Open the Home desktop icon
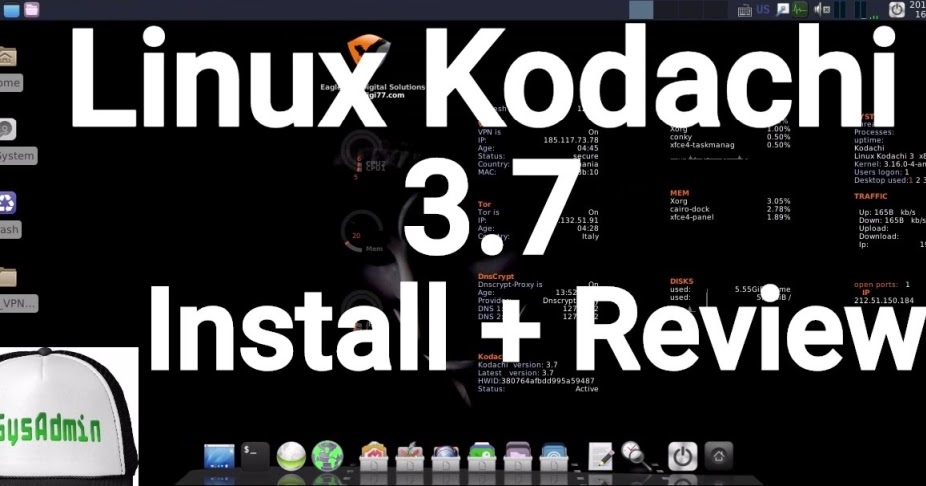The image size is (926, 486). click(x=9, y=68)
